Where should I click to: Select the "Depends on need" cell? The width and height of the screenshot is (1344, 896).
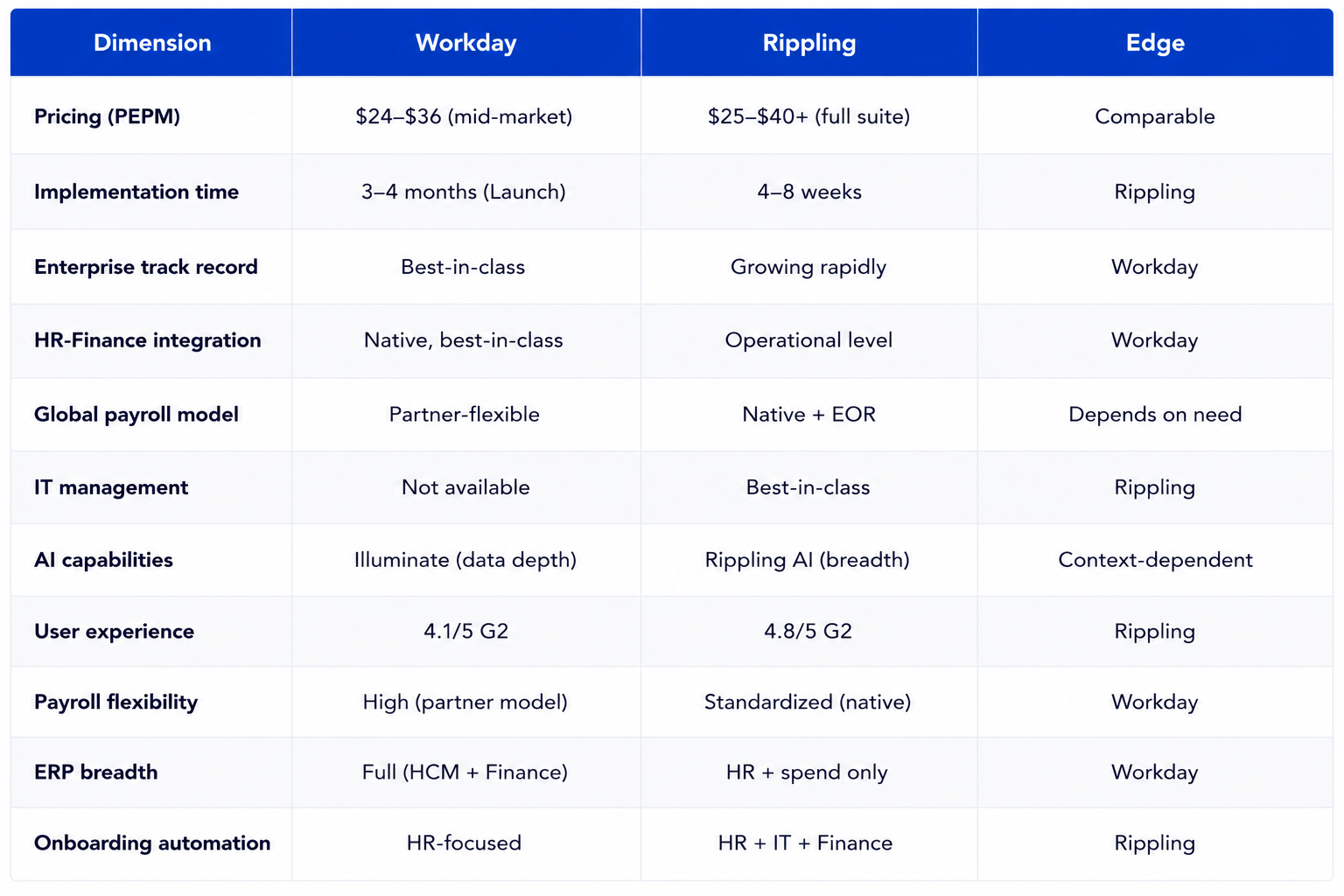[1155, 414]
